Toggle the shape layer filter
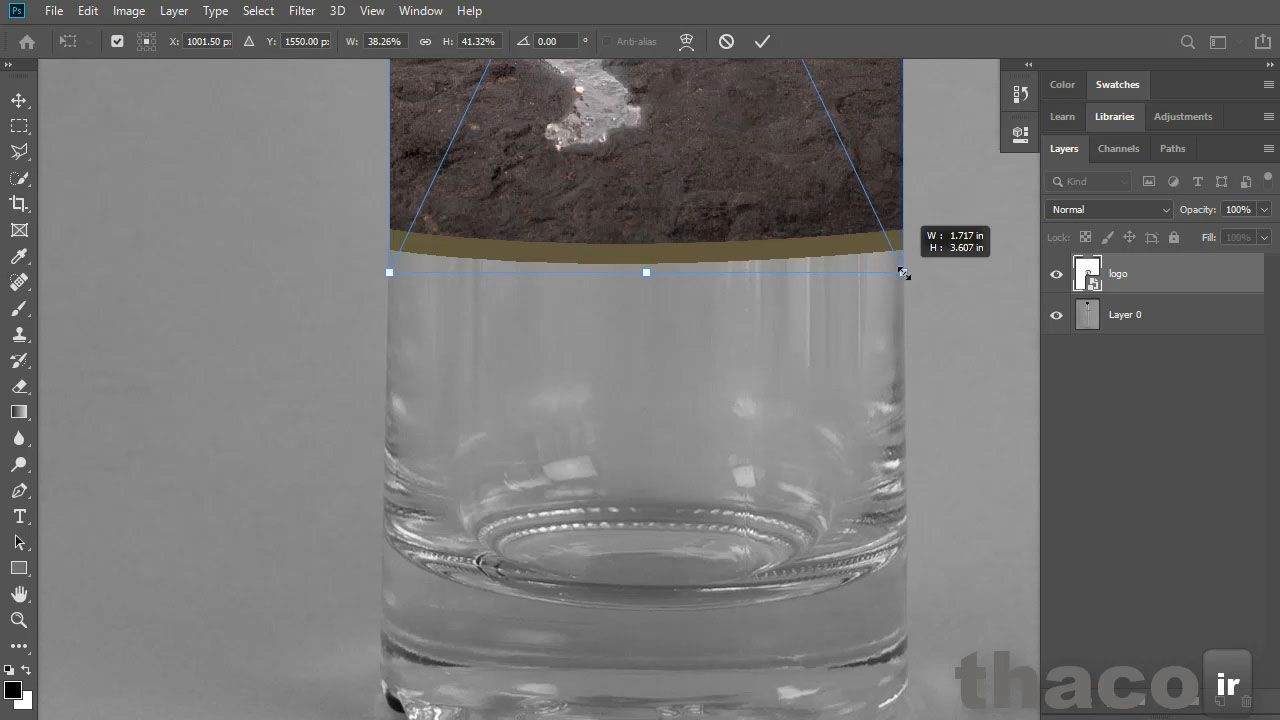The height and width of the screenshot is (720, 1280). 1221,182
